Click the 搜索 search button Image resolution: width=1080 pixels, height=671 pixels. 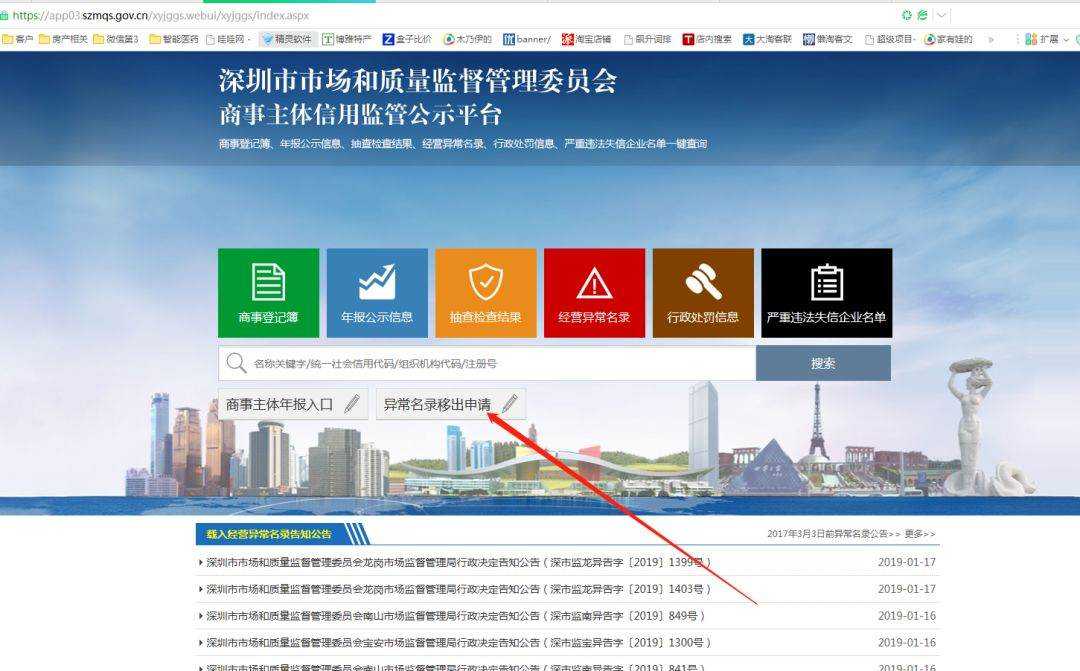click(823, 363)
